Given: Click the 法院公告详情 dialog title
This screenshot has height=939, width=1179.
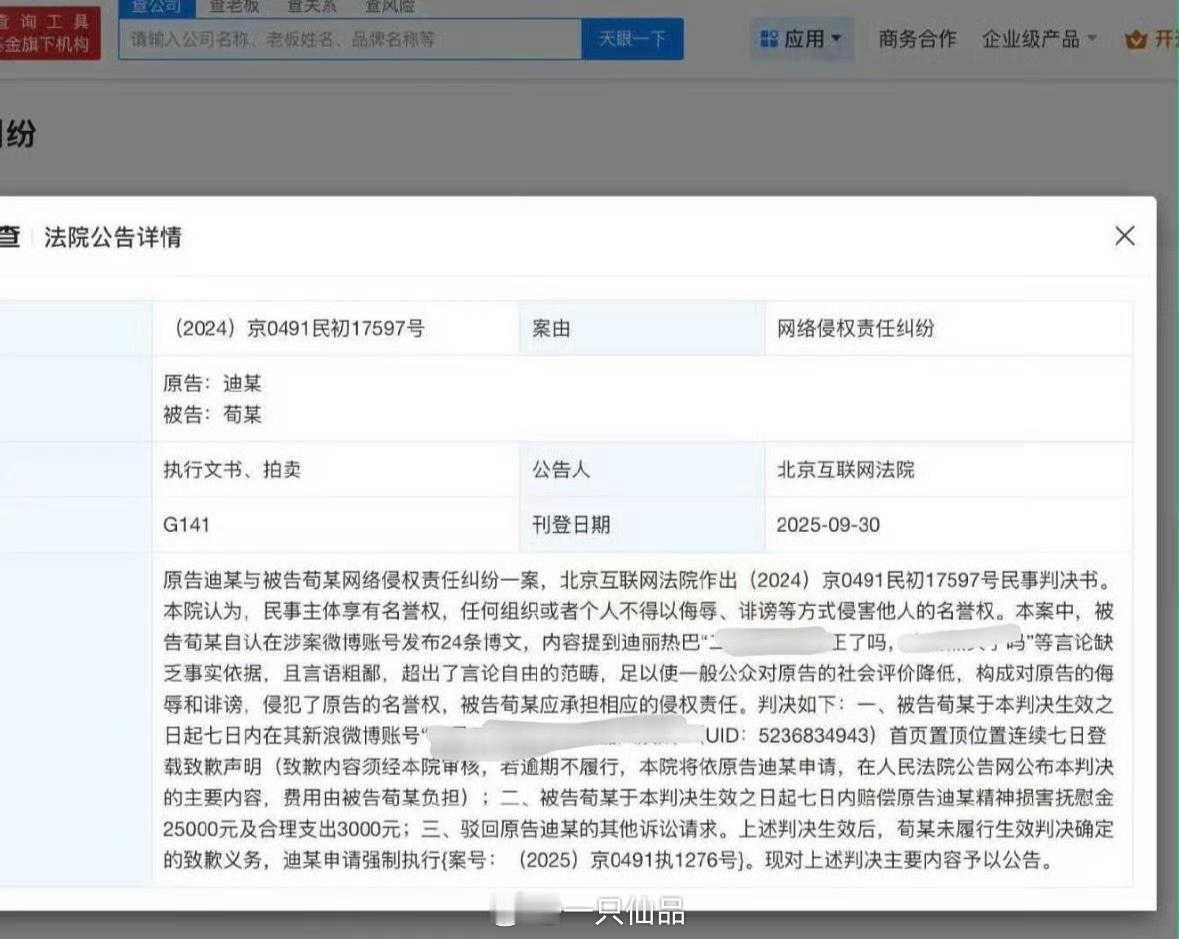Looking at the screenshot, I should [113, 237].
